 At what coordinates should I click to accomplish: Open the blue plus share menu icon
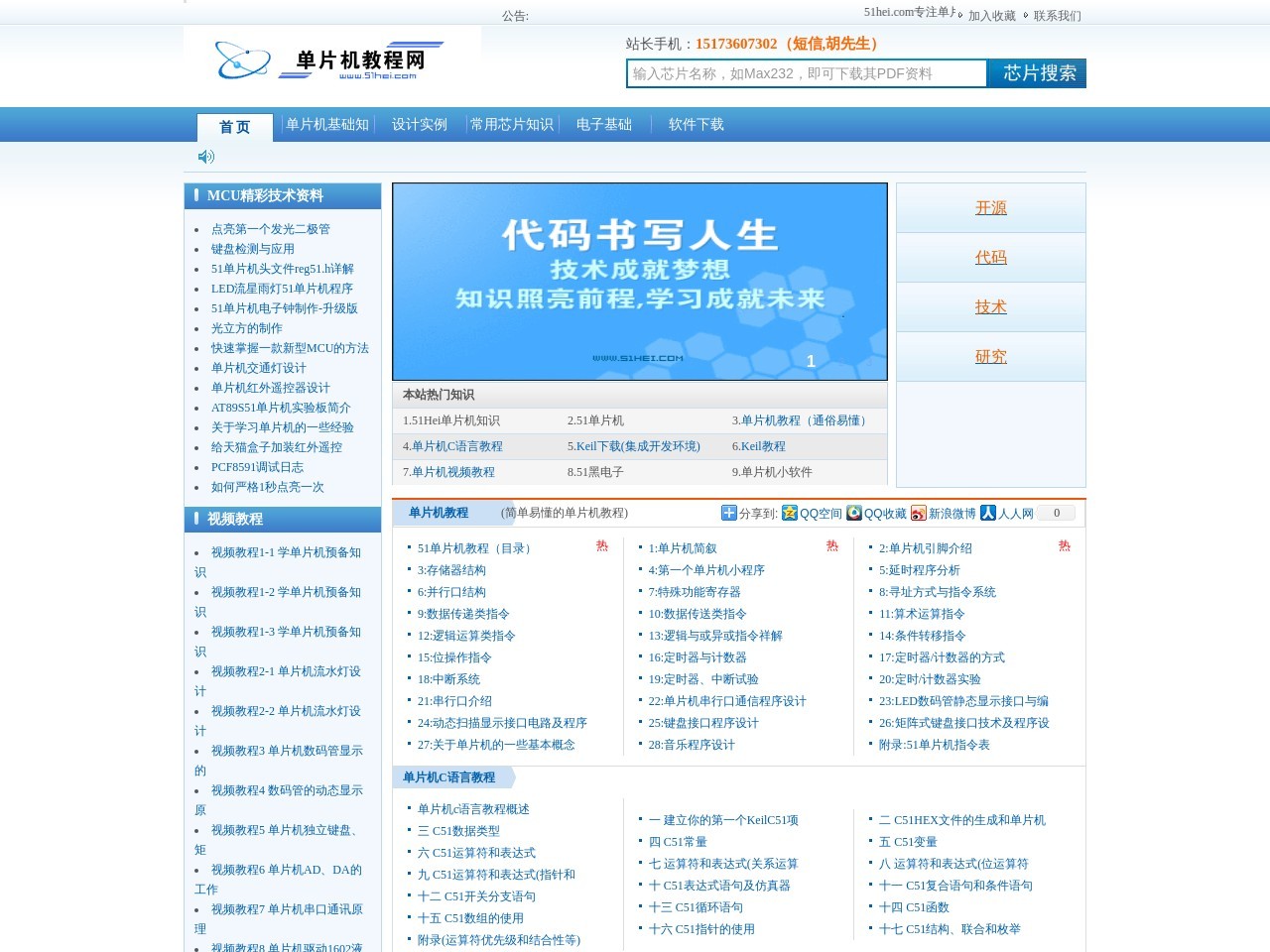pos(727,513)
